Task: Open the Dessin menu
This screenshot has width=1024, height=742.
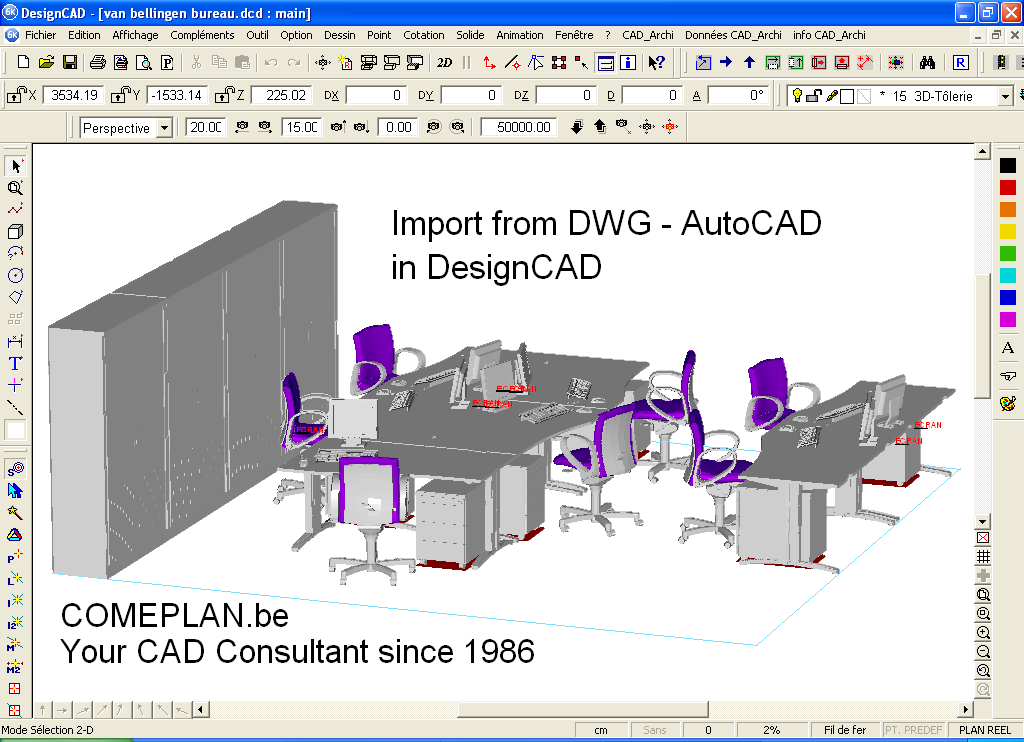Action: tap(340, 35)
